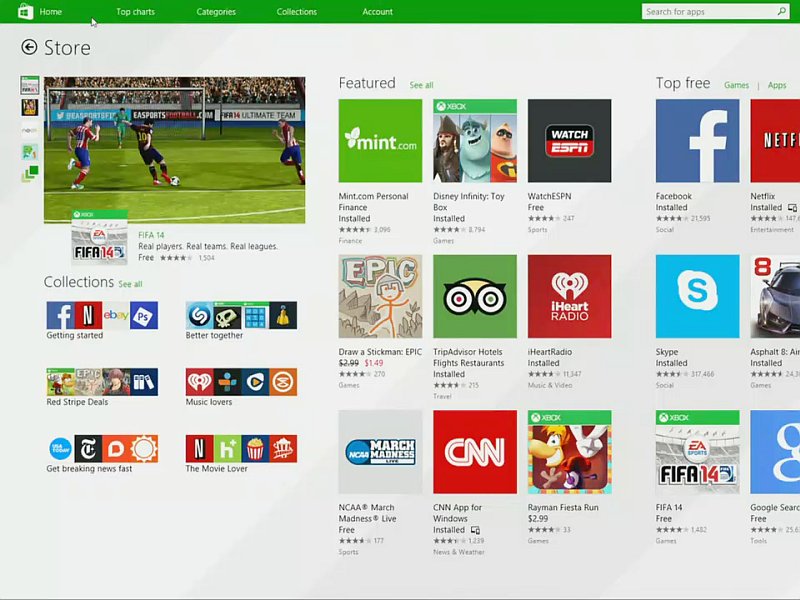This screenshot has height=600, width=800.
Task: Select fifth spotlight thumbnail with green squares
Action: pyautogui.click(x=30, y=173)
